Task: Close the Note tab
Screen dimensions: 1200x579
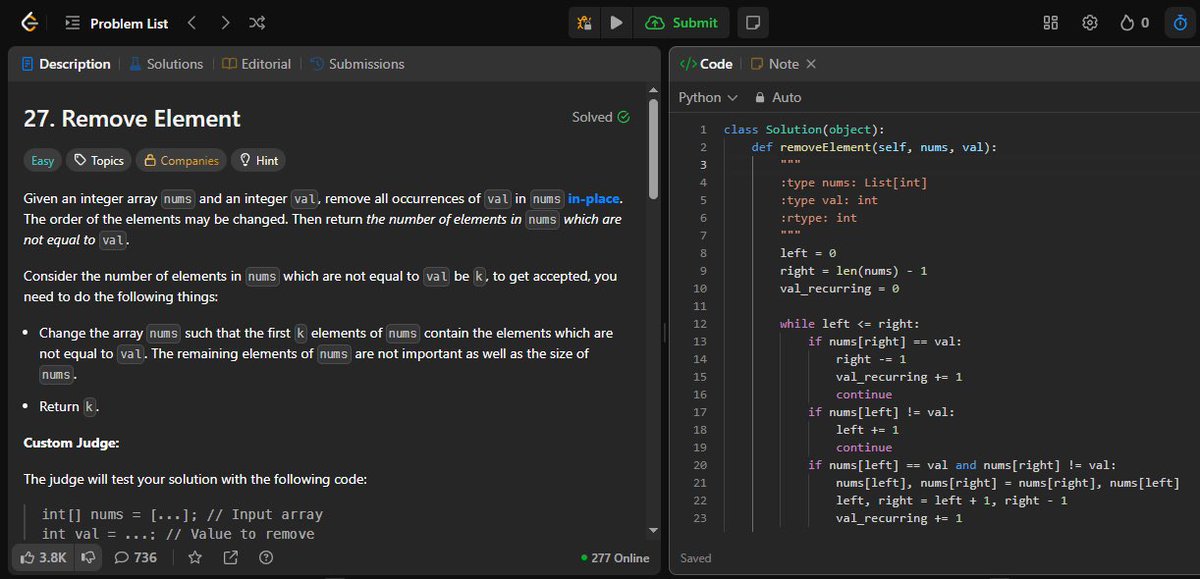Action: [811, 64]
